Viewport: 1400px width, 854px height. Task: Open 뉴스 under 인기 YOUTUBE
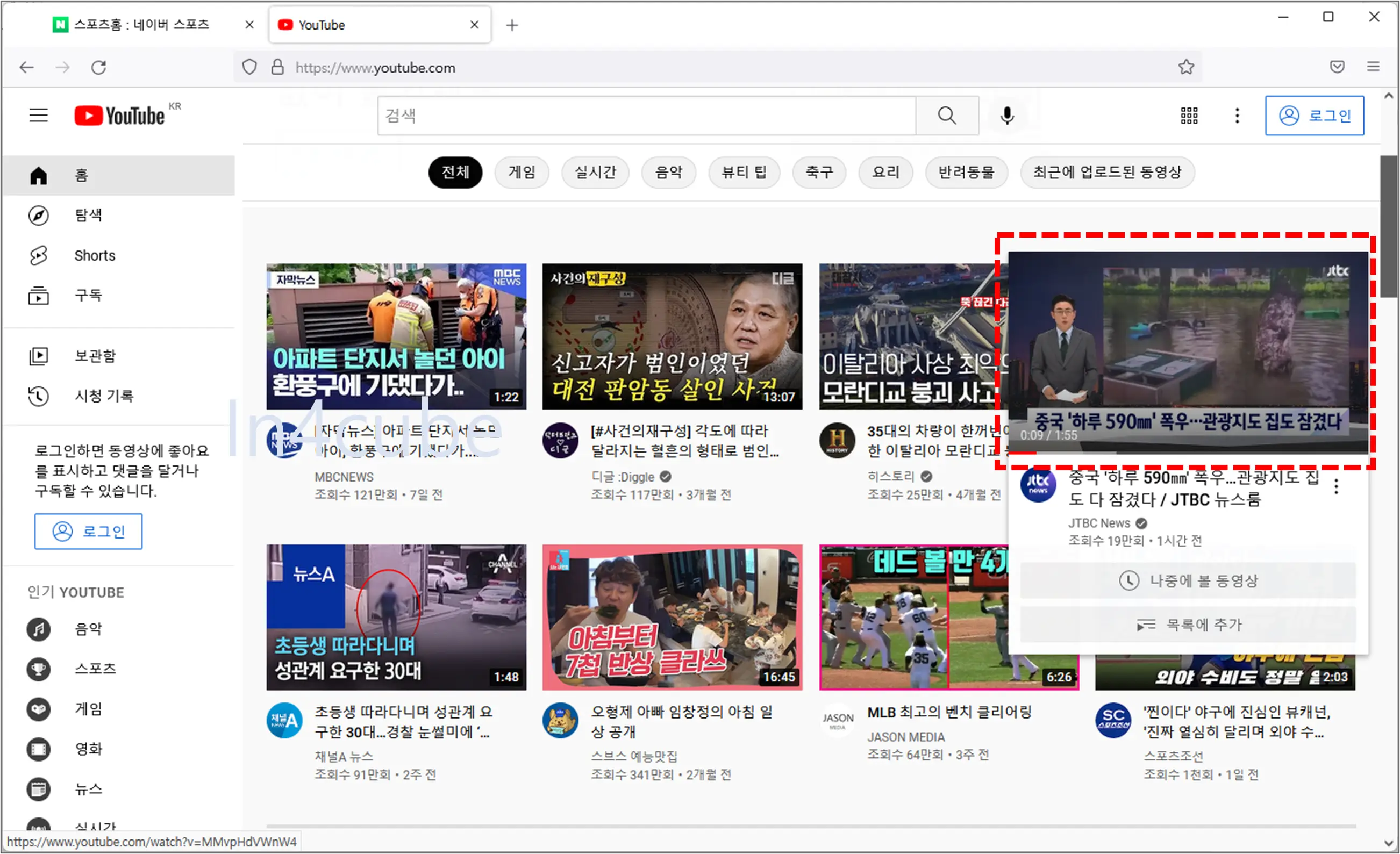pyautogui.click(x=118, y=789)
